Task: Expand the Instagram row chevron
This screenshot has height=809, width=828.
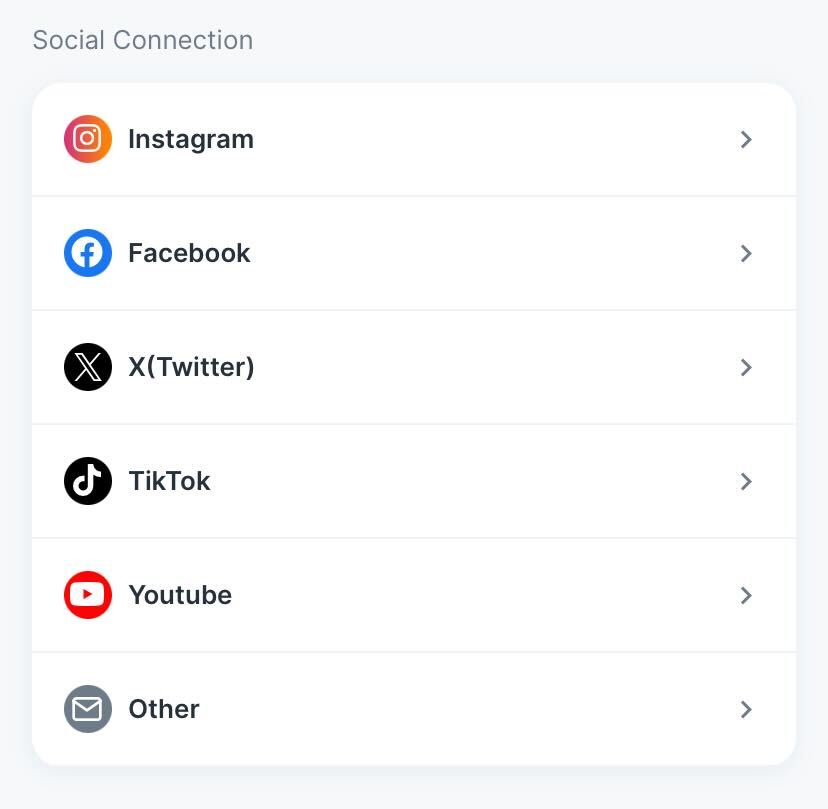Action: point(746,140)
